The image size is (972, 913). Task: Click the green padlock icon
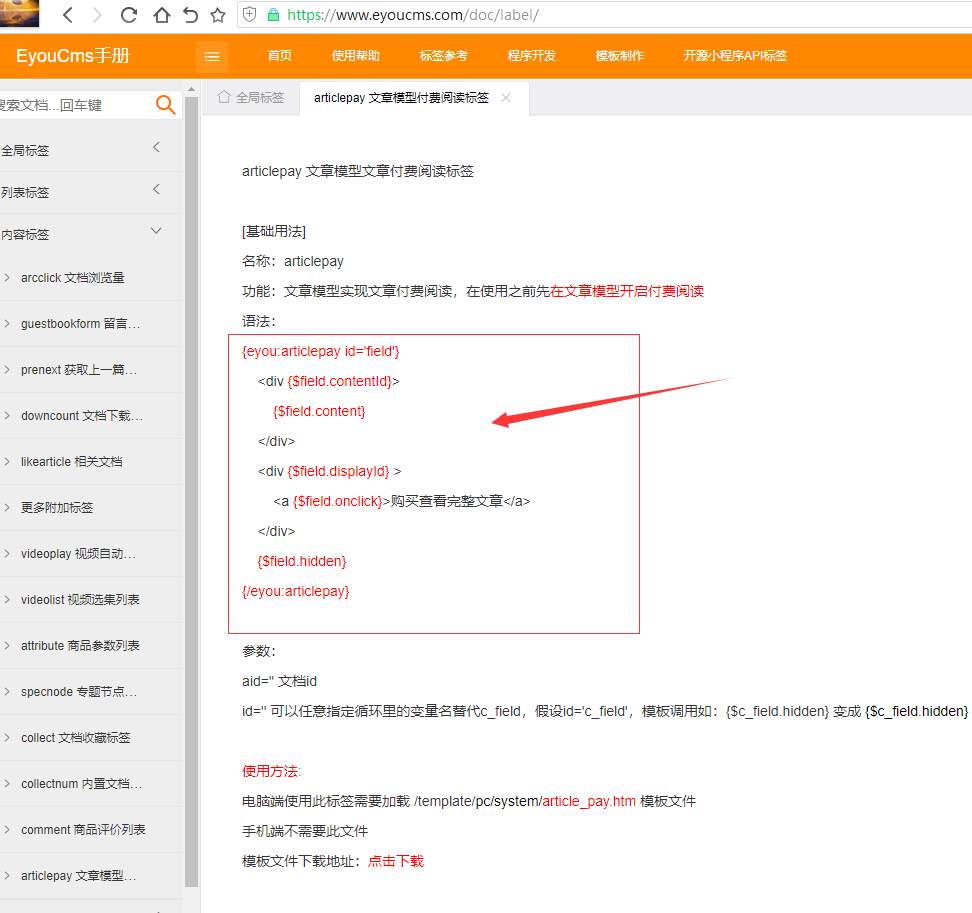pyautogui.click(x=273, y=15)
